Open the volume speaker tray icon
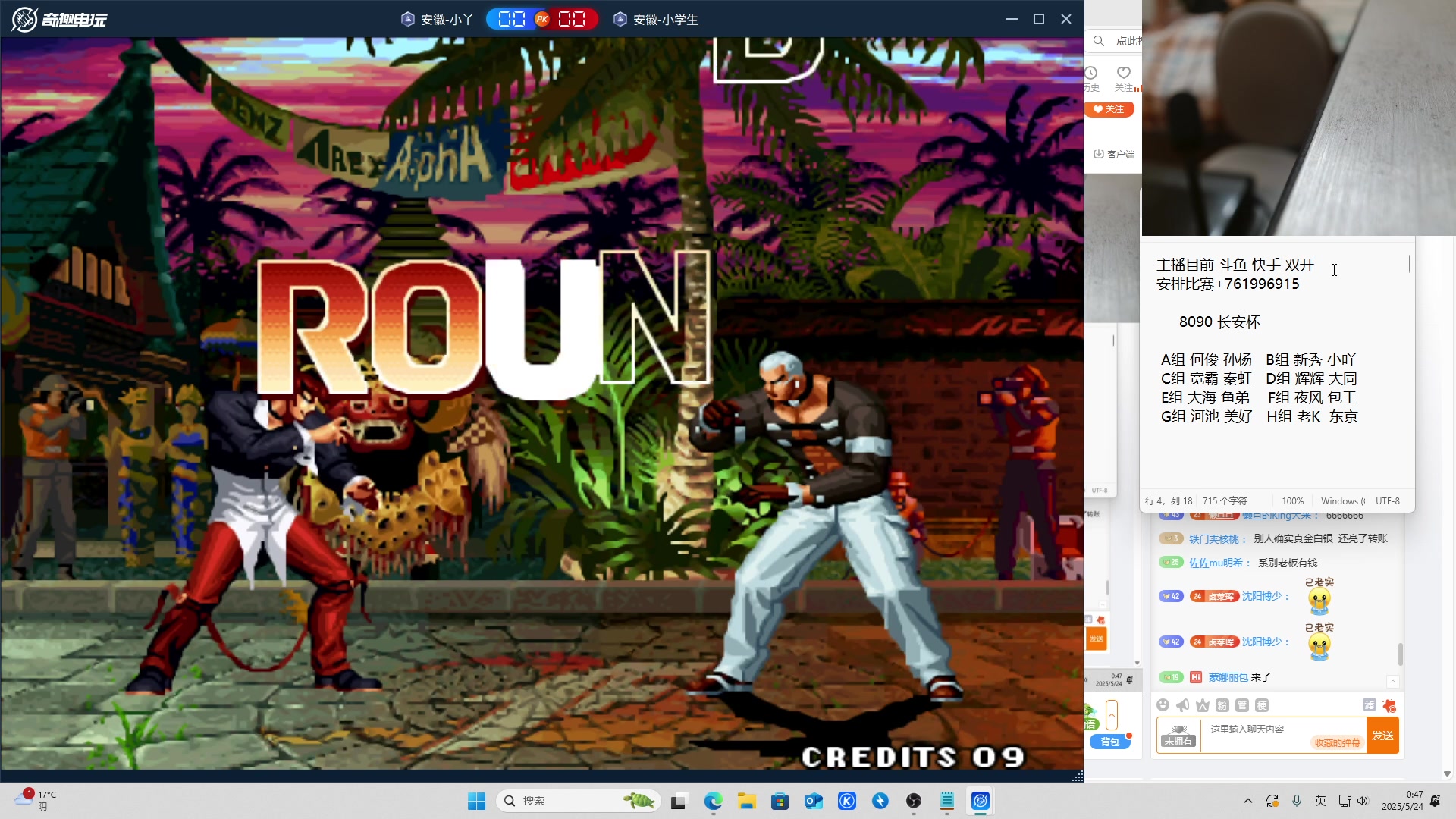This screenshot has height=819, width=1456. click(1363, 801)
